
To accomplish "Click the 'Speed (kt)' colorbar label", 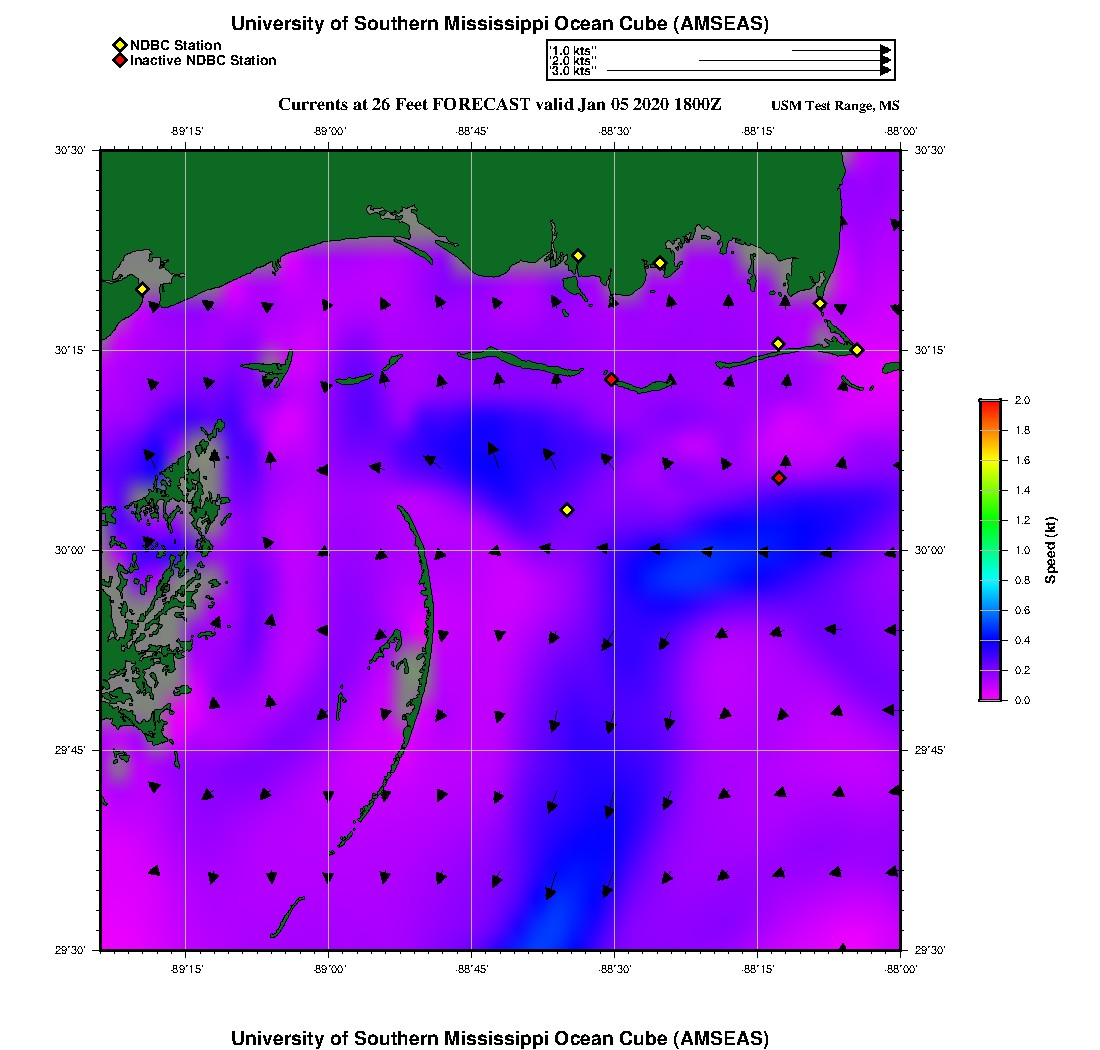I will pos(1050,550).
